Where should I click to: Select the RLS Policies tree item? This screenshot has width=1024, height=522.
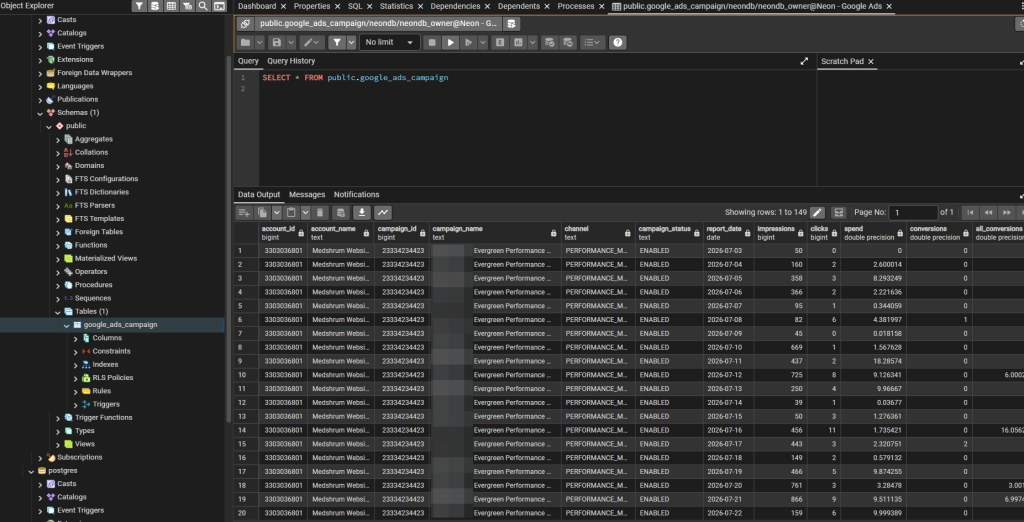pyautogui.click(x=113, y=378)
